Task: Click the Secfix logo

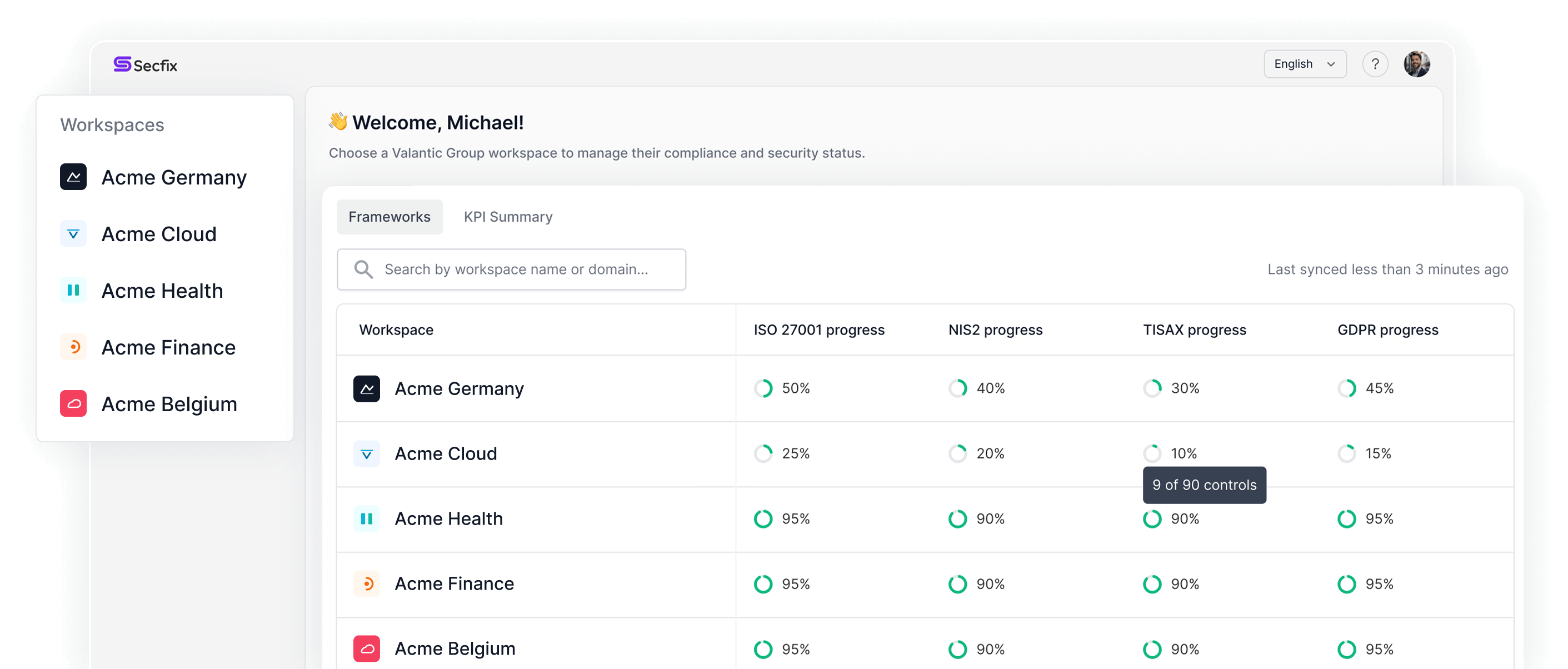Action: coord(146,64)
